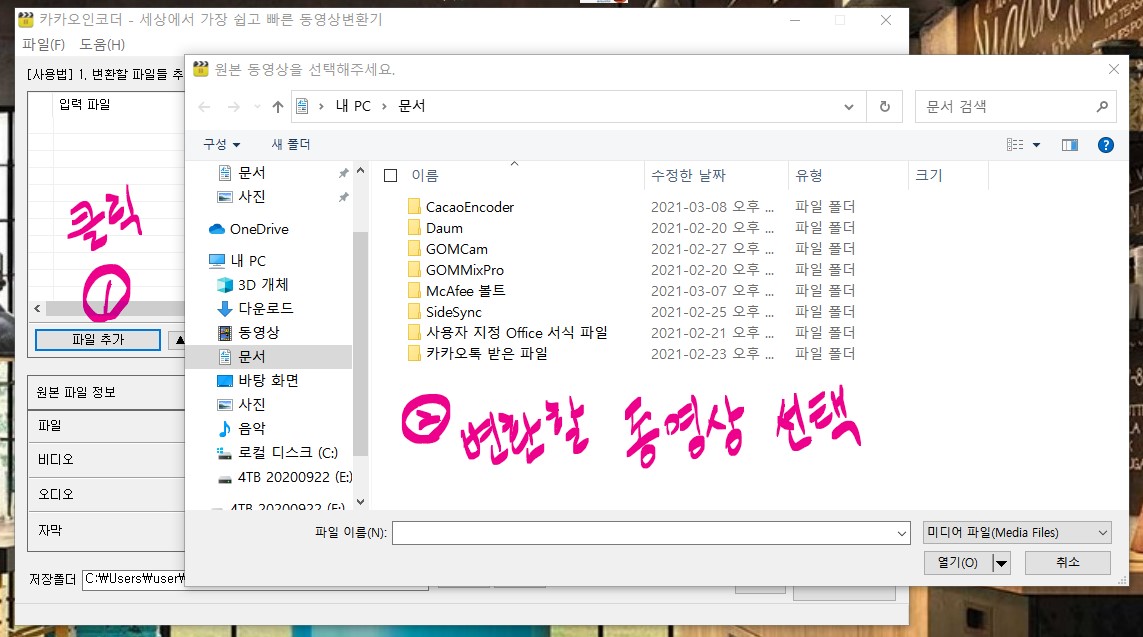Select pinned 문서 quick access item

pyautogui.click(x=251, y=173)
